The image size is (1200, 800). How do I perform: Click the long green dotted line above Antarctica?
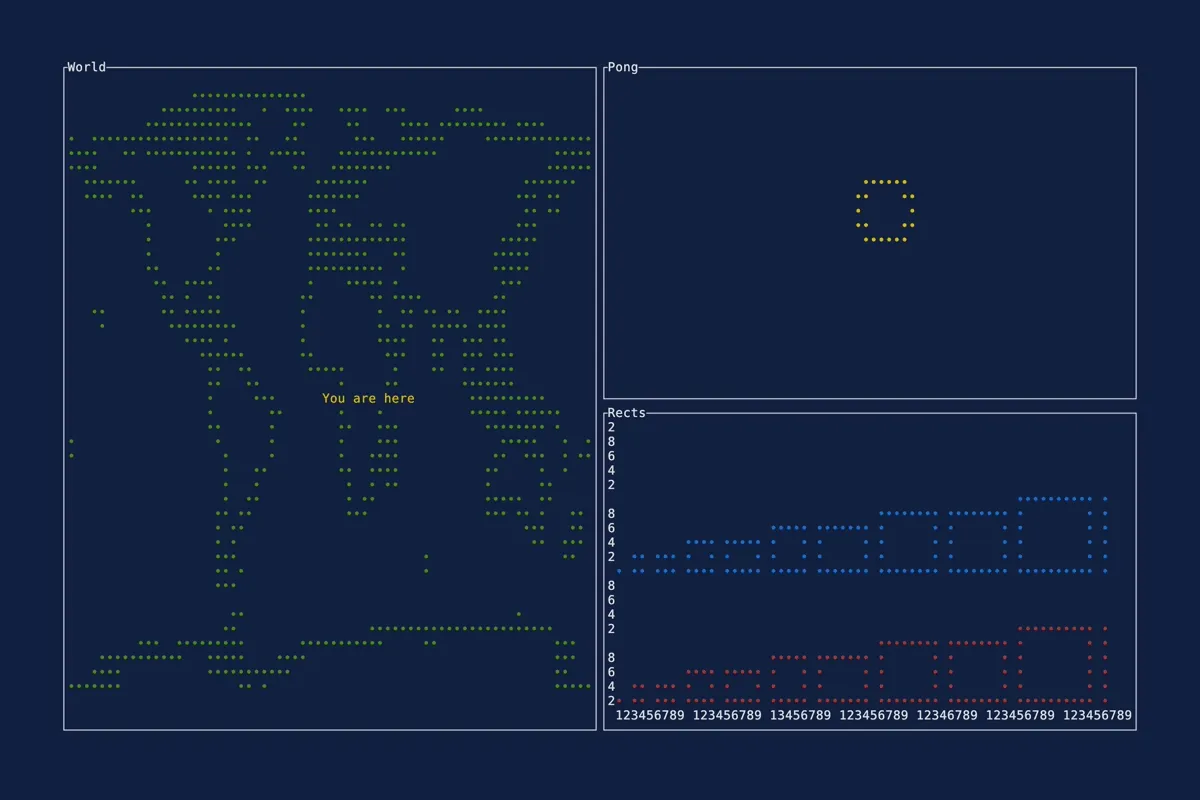[x=460, y=629]
